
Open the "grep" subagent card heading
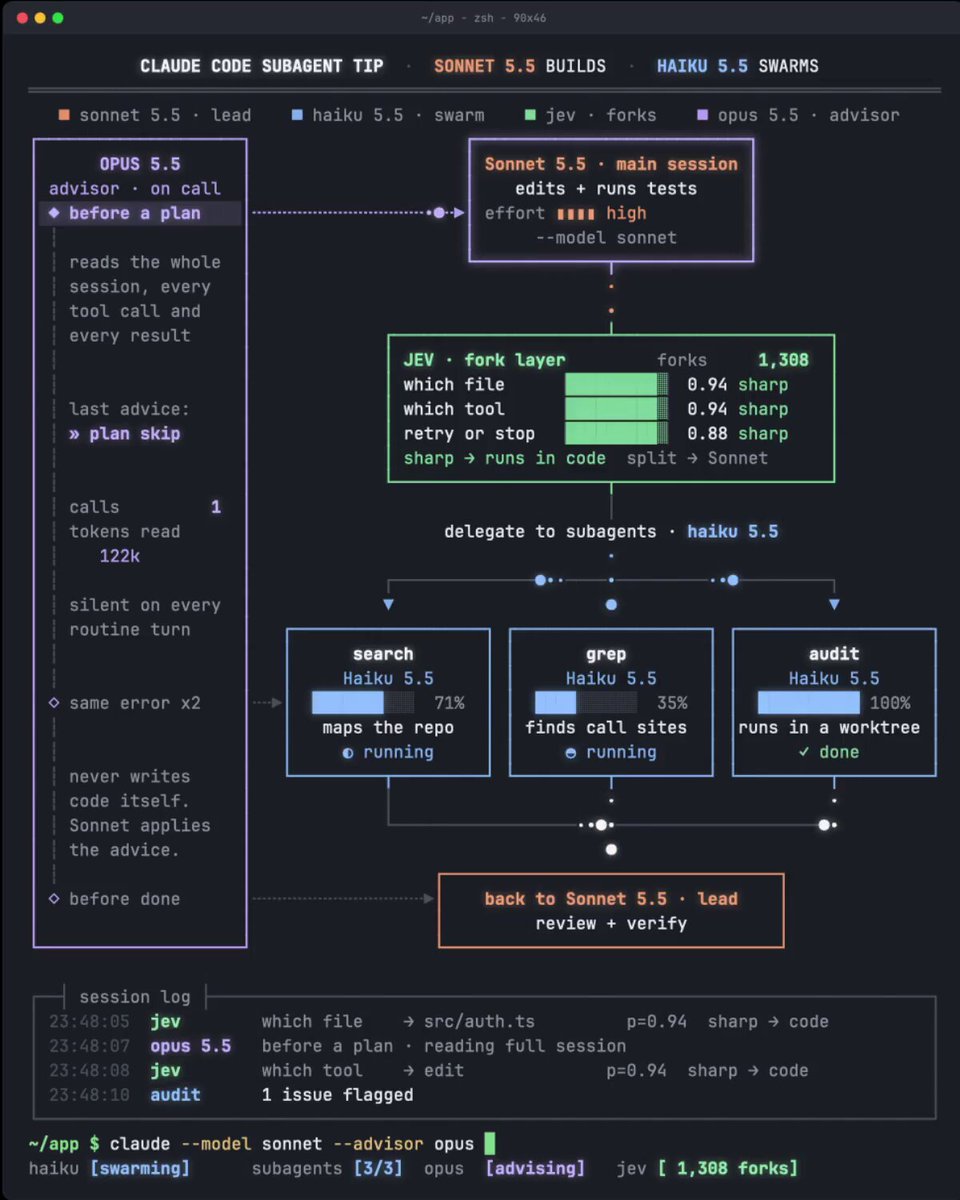(x=606, y=654)
